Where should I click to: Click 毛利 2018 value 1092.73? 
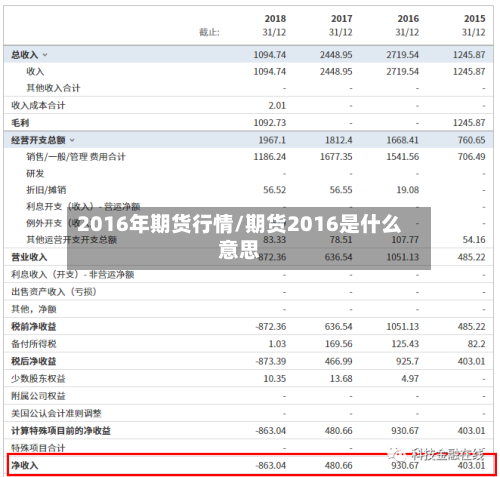(x=270, y=123)
